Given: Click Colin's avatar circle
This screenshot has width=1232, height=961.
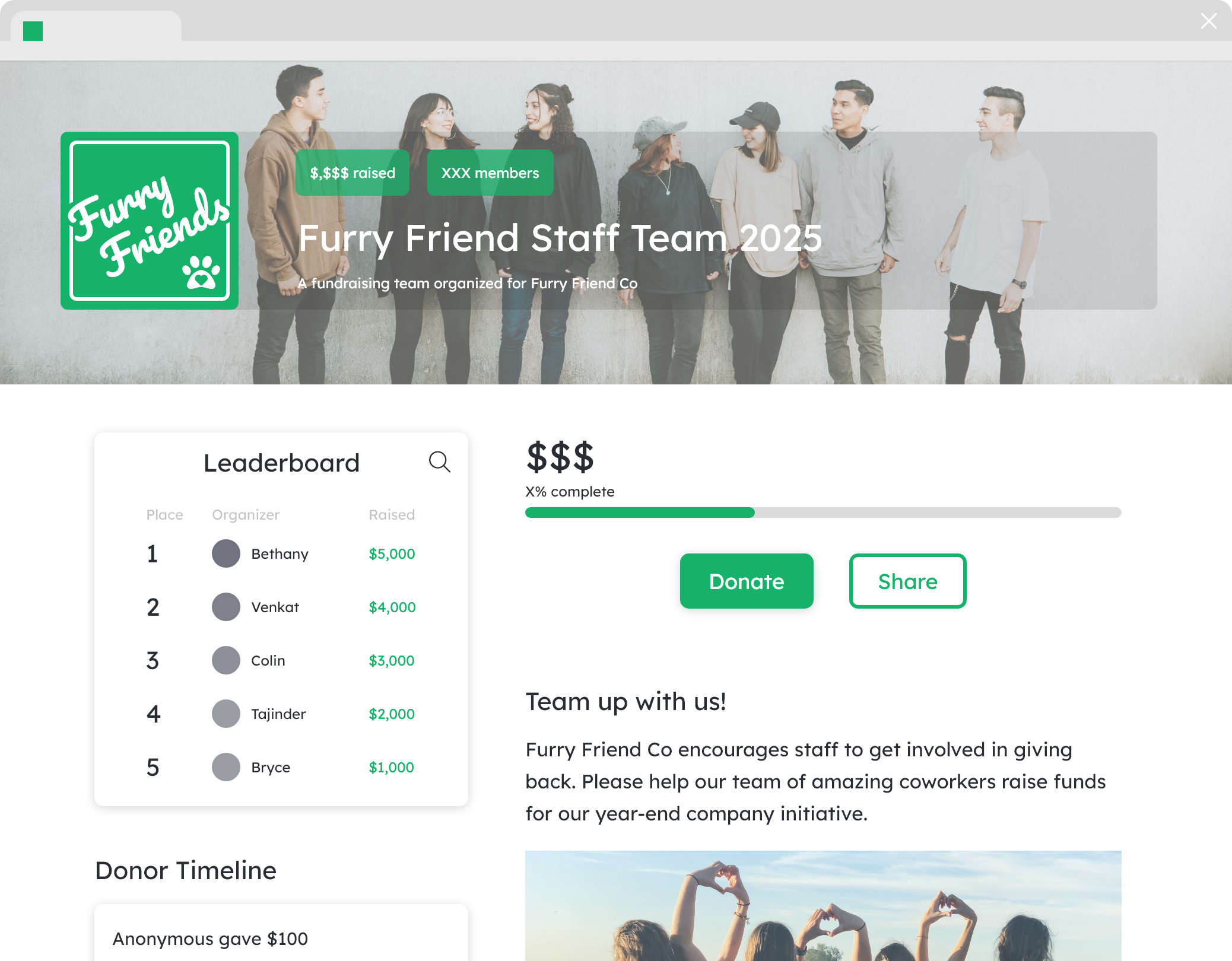Looking at the screenshot, I should tap(226, 660).
